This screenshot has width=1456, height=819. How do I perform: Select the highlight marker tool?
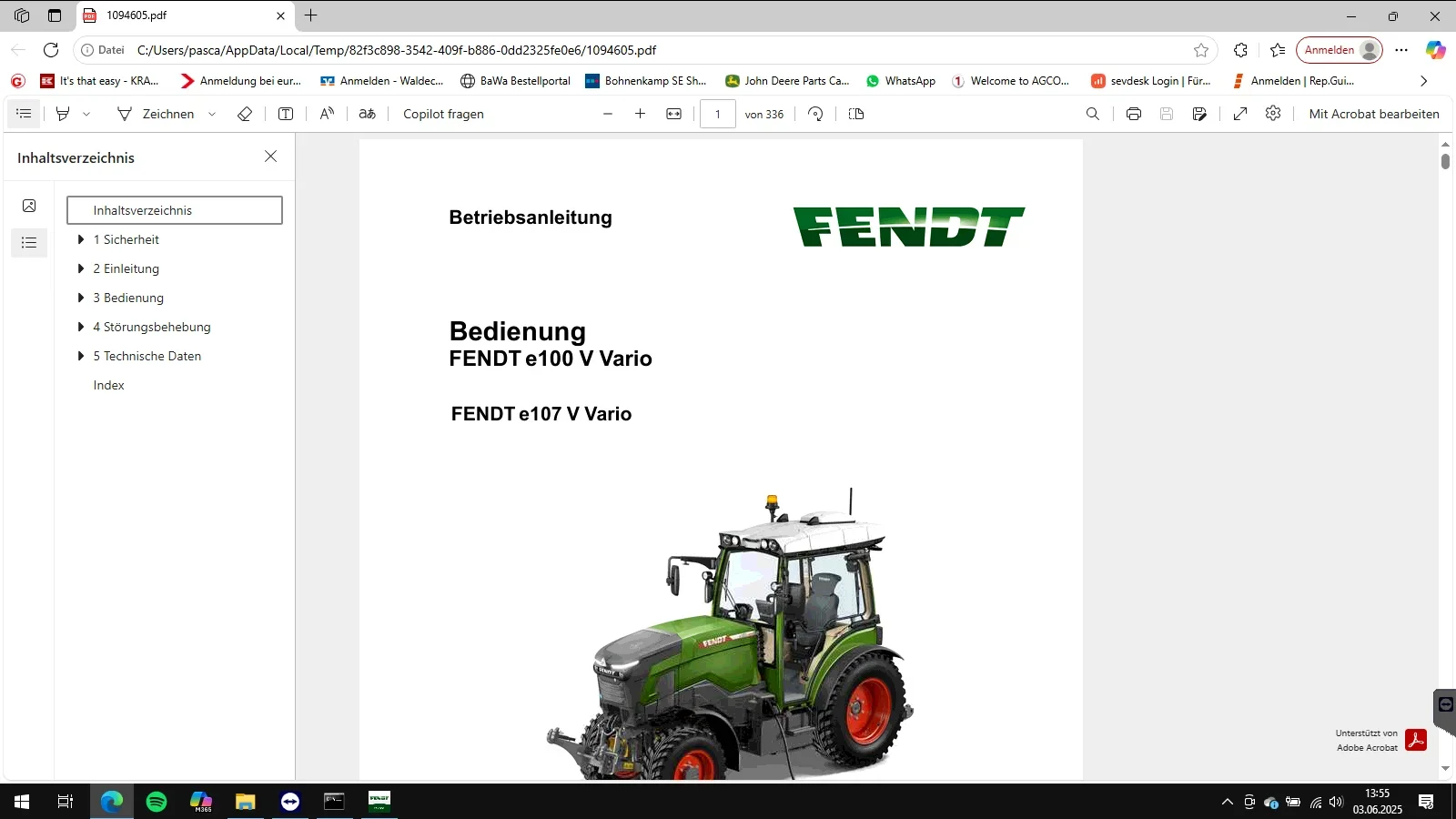point(63,114)
